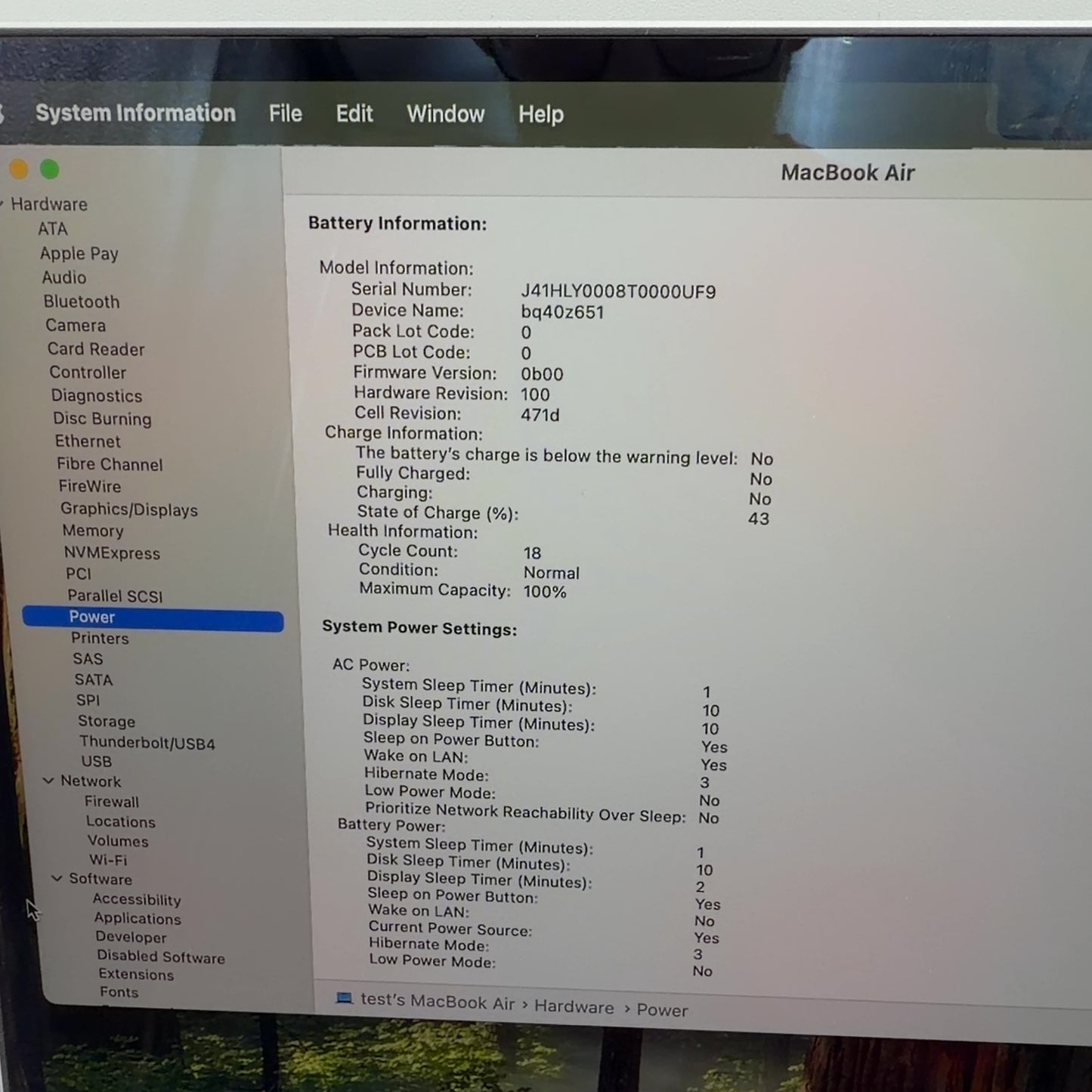Image resolution: width=1092 pixels, height=1092 pixels.
Task: Select the Hardware category label
Action: pyautogui.click(x=49, y=204)
